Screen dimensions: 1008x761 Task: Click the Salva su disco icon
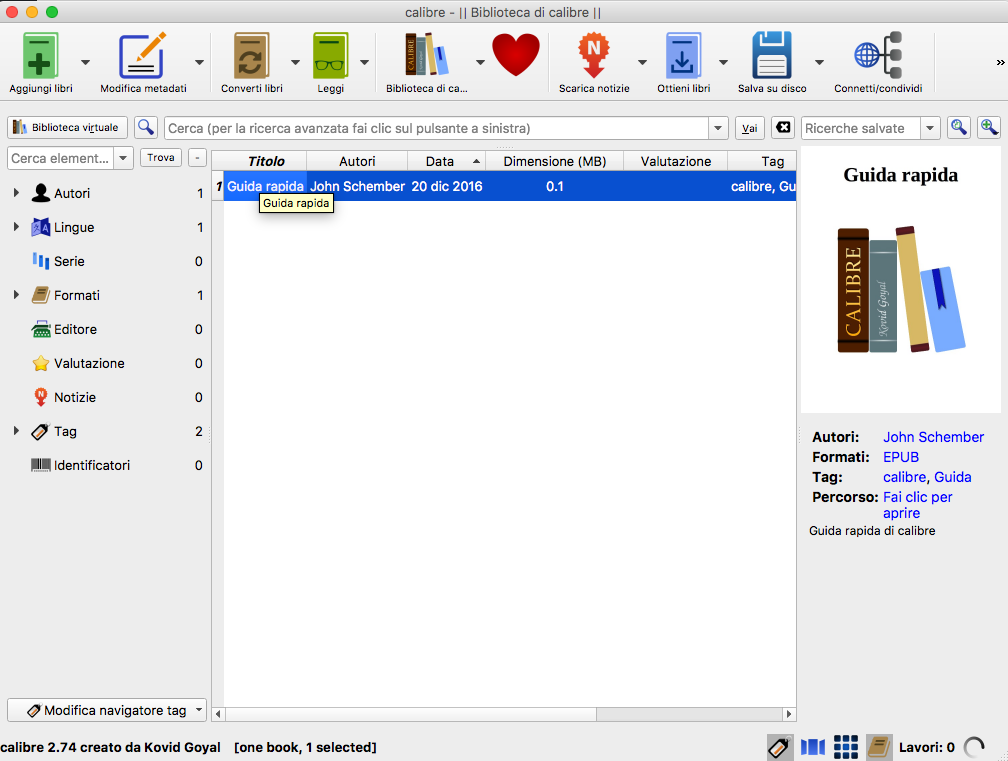coord(772,56)
